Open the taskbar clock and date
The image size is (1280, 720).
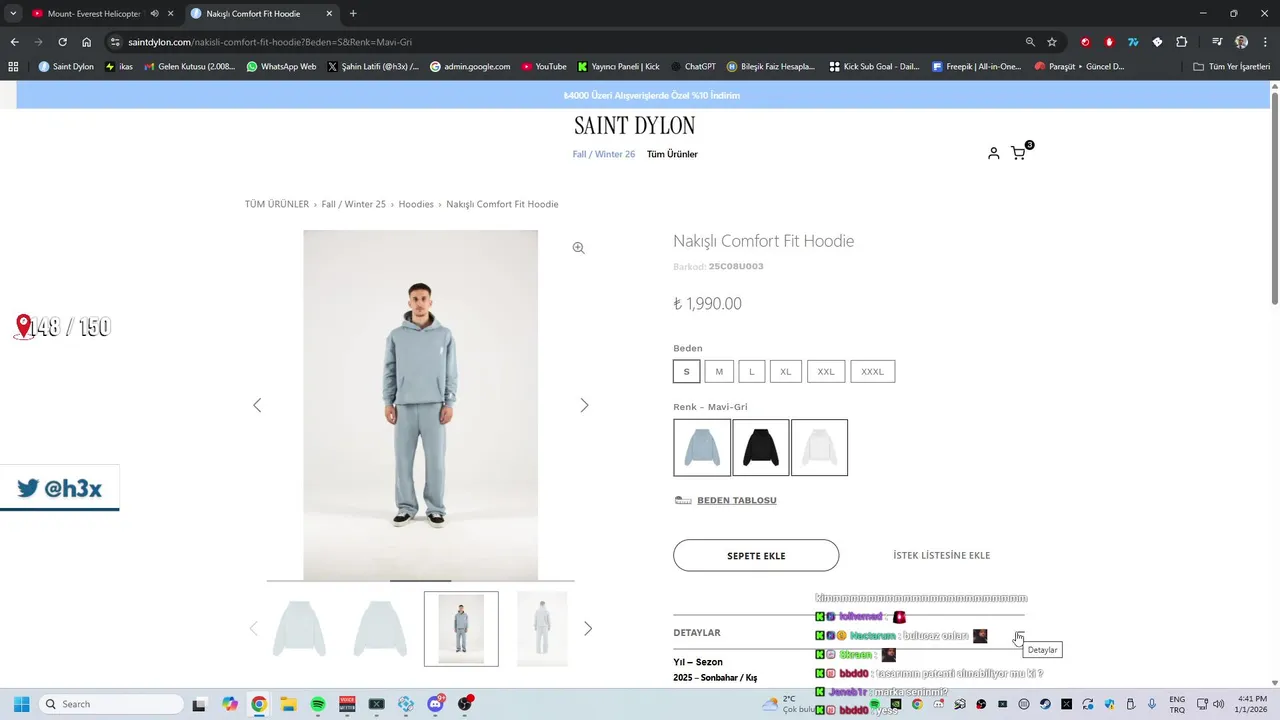click(x=1252, y=704)
